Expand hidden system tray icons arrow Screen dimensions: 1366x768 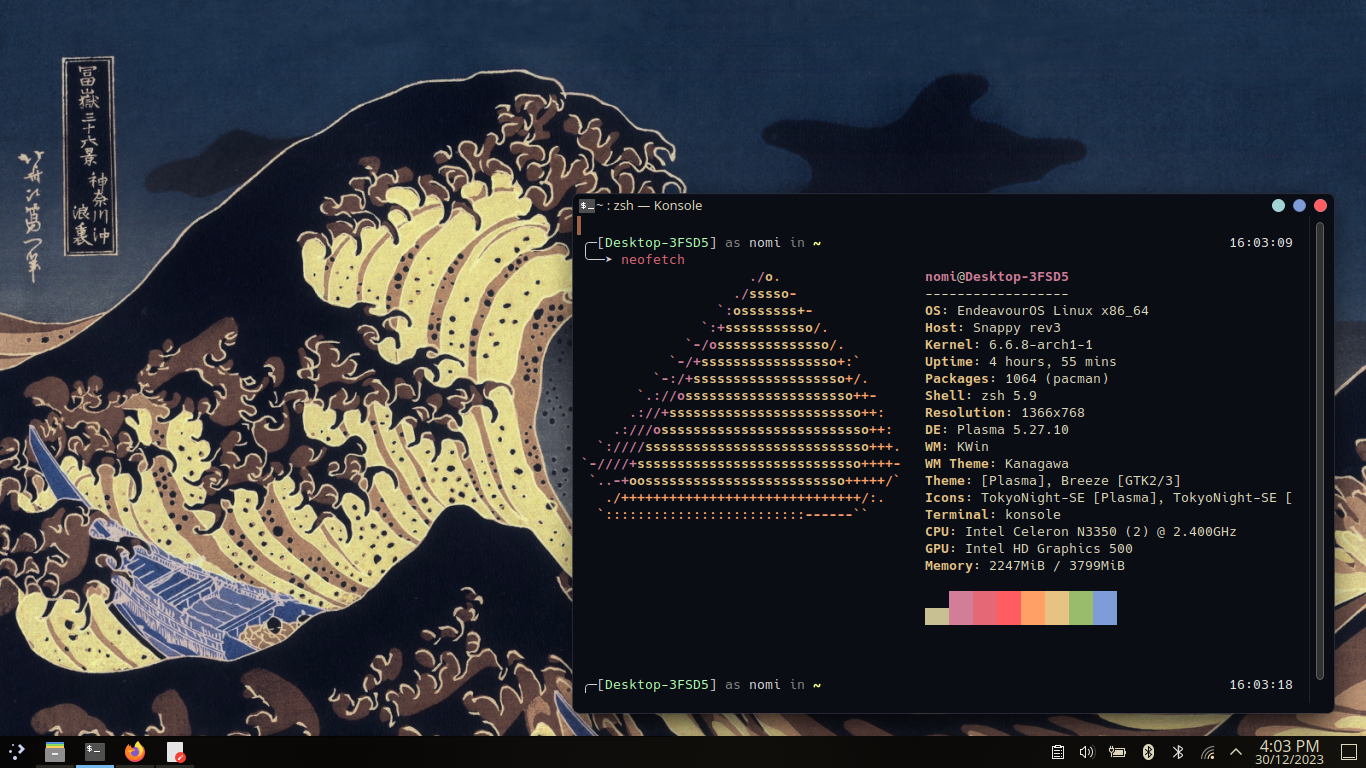click(x=1236, y=752)
